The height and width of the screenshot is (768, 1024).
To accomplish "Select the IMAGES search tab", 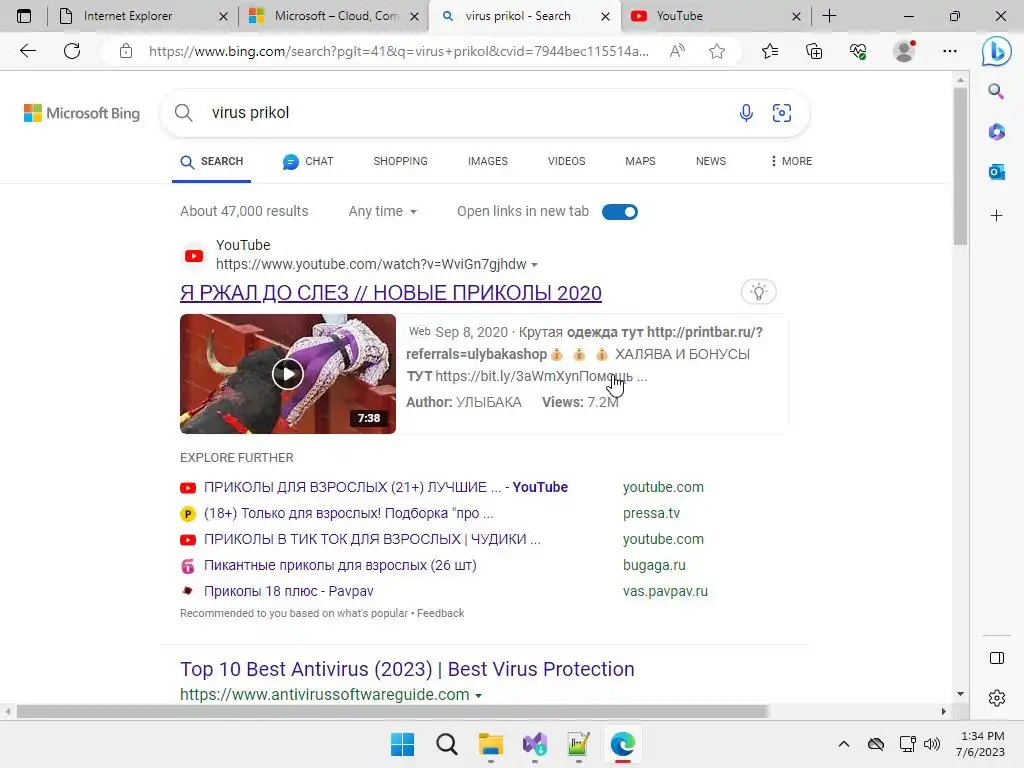I will pos(488,161).
